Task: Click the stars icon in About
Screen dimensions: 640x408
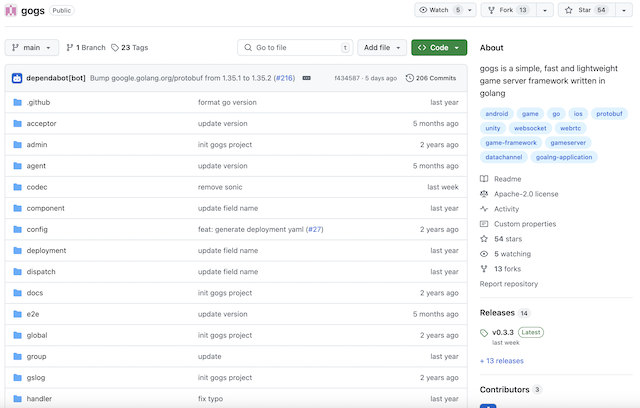Action: [484, 239]
